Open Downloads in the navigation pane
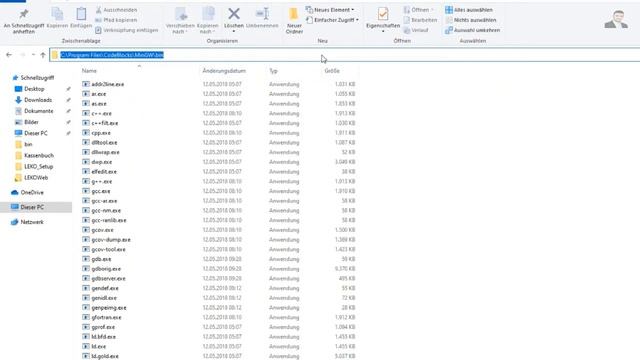Screen dimensions: 640x360 (38, 100)
